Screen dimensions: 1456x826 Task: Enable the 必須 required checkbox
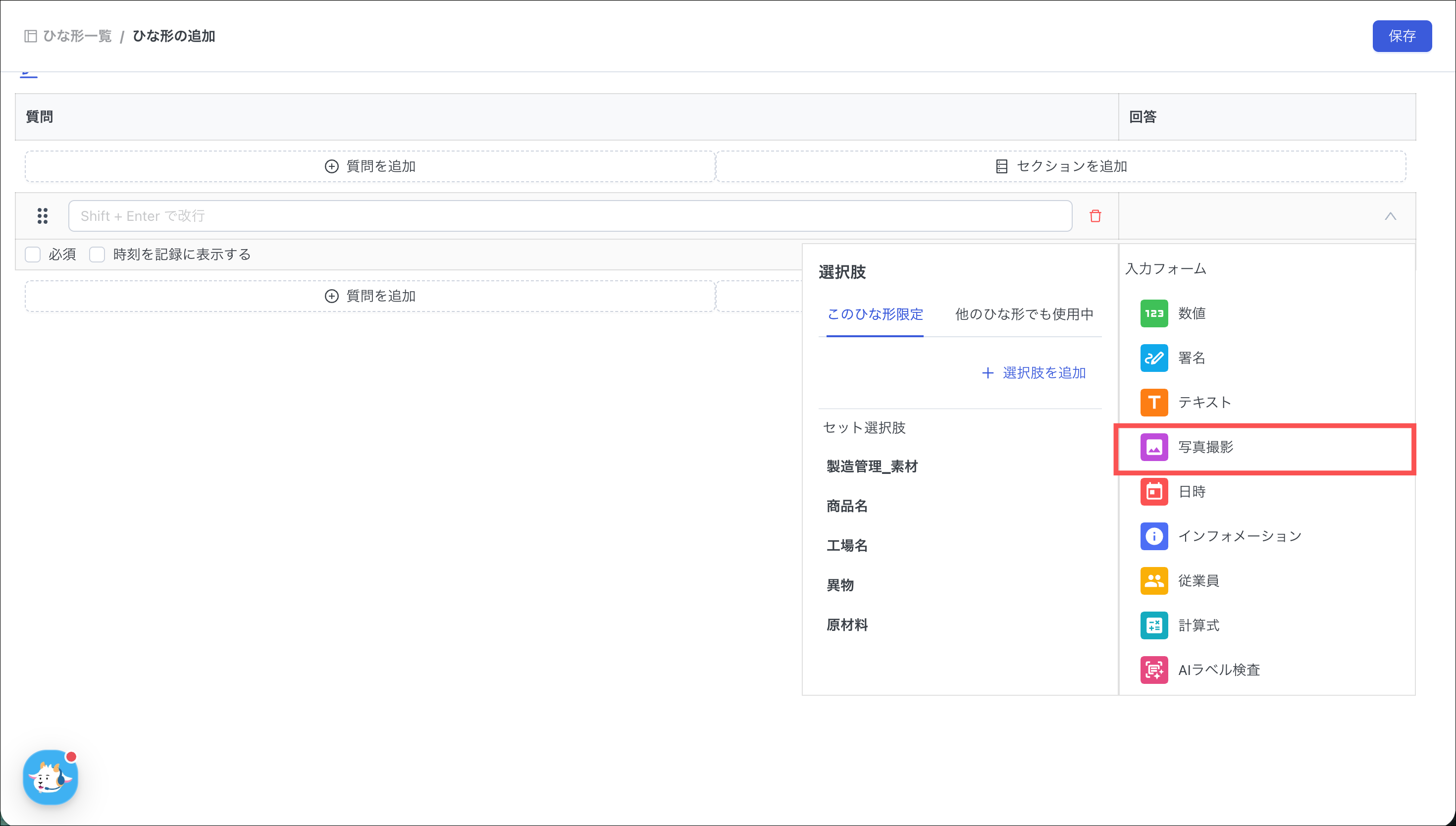point(33,255)
